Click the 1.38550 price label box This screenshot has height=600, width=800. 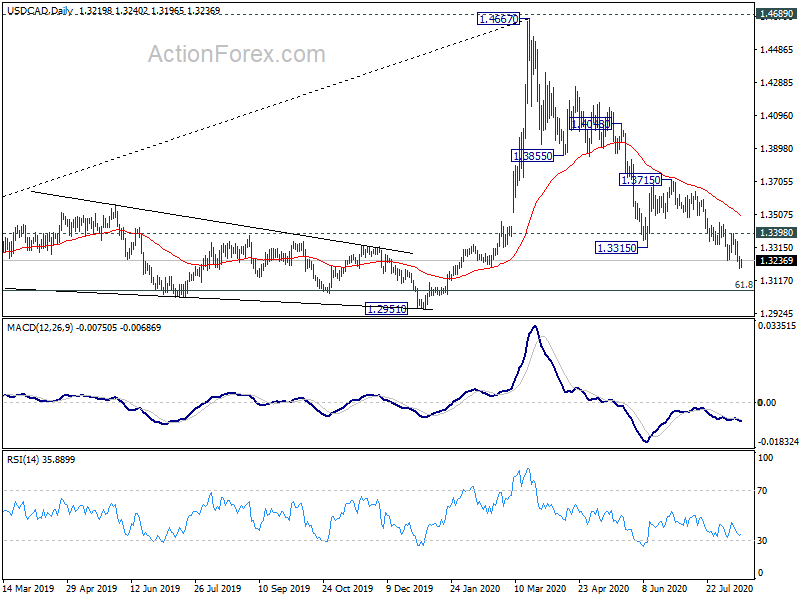[533, 156]
